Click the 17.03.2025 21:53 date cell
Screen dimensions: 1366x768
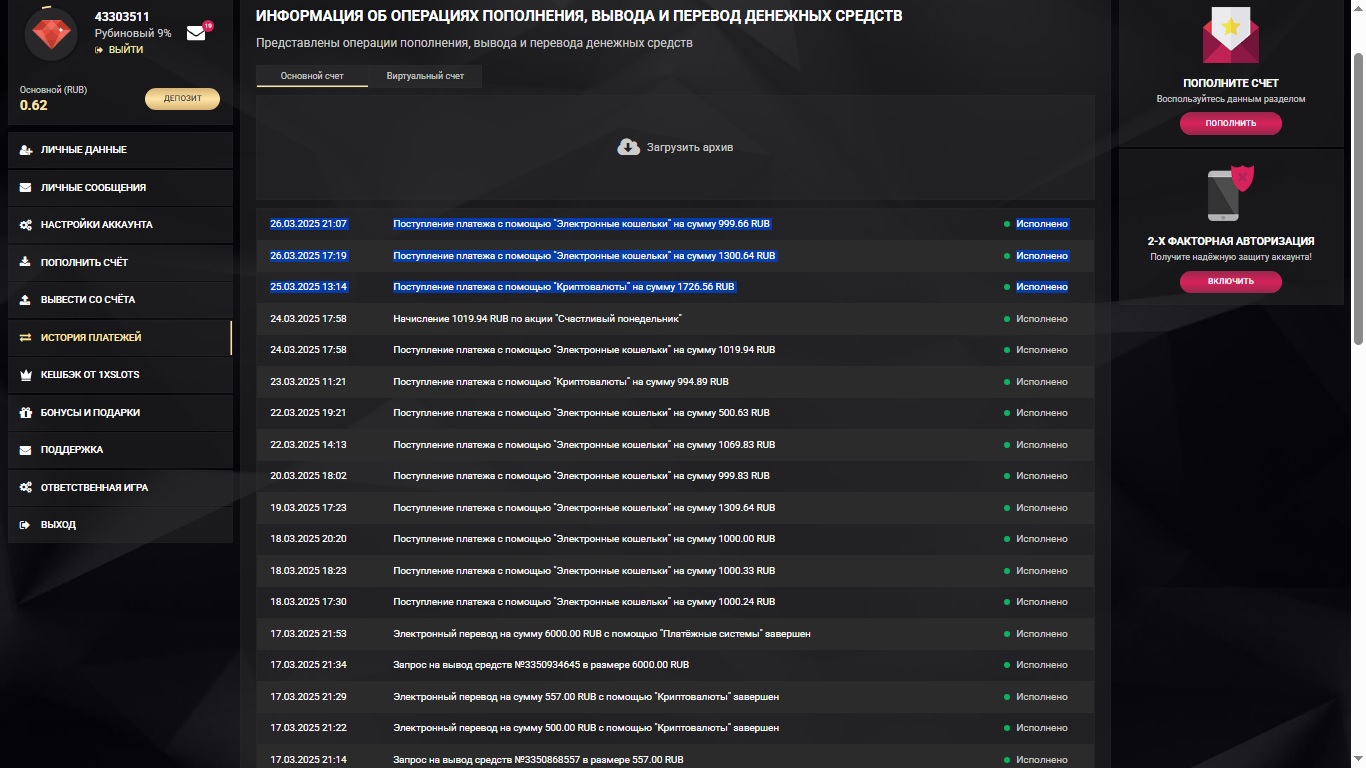click(308, 634)
